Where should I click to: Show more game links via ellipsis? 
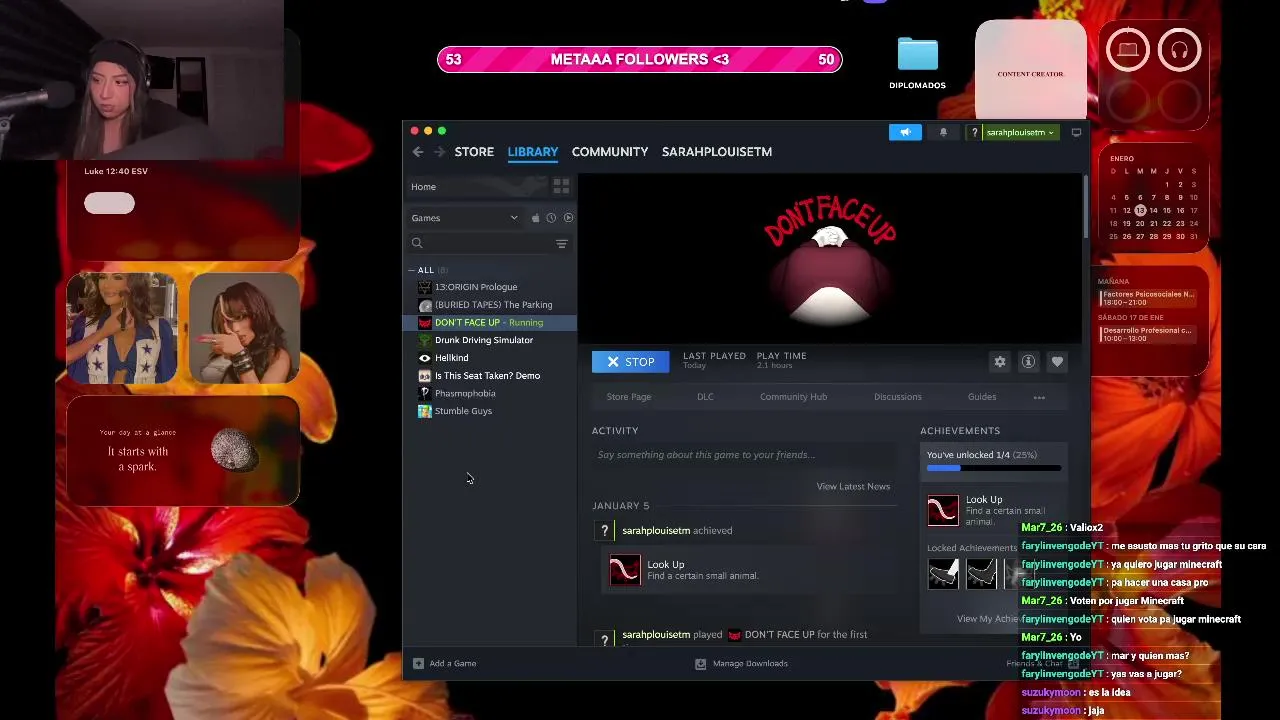[1039, 398]
